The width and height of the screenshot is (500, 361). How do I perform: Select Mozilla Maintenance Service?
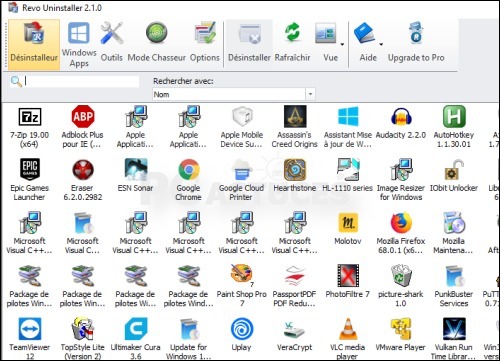[x=454, y=233]
